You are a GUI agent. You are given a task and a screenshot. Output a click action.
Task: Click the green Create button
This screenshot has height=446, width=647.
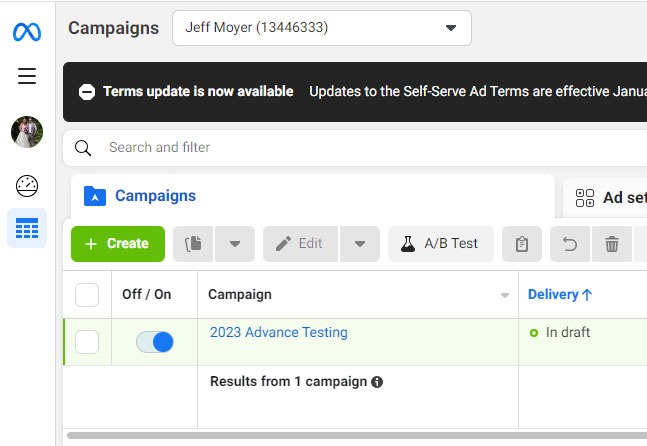pos(118,244)
